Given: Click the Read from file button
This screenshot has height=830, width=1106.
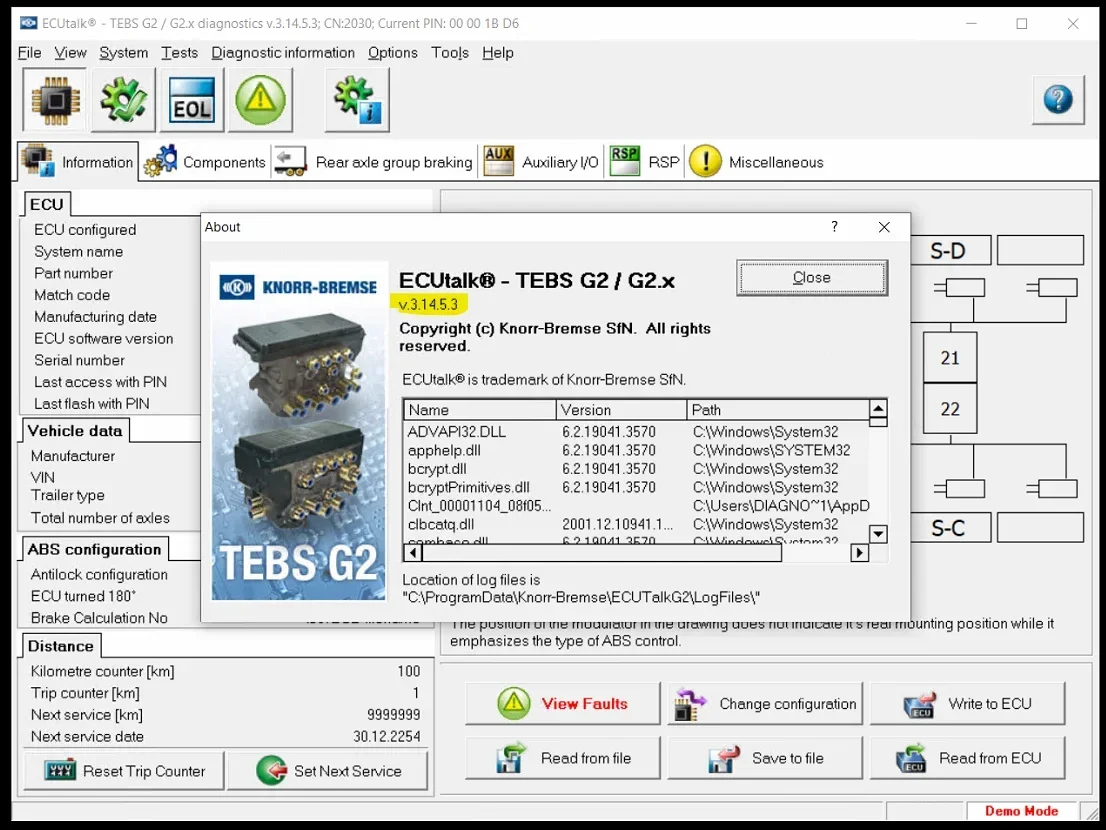Looking at the screenshot, I should pyautogui.click(x=563, y=758).
